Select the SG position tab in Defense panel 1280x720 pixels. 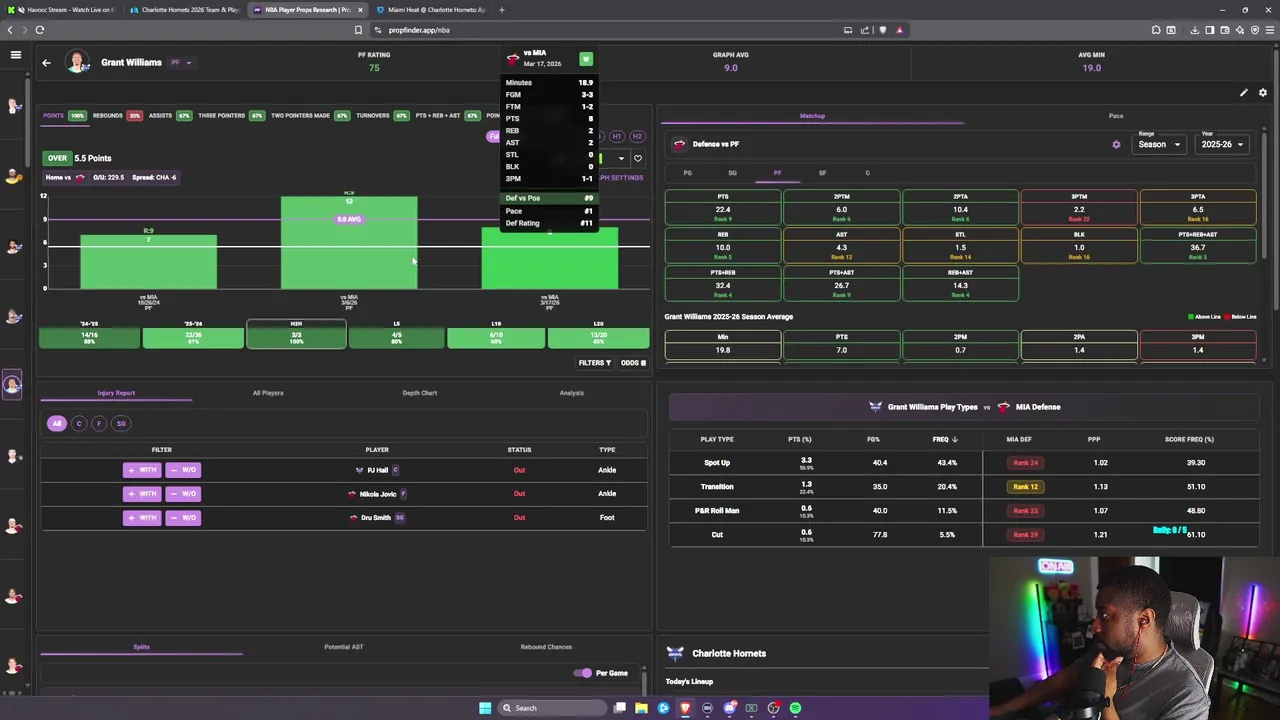pos(732,173)
